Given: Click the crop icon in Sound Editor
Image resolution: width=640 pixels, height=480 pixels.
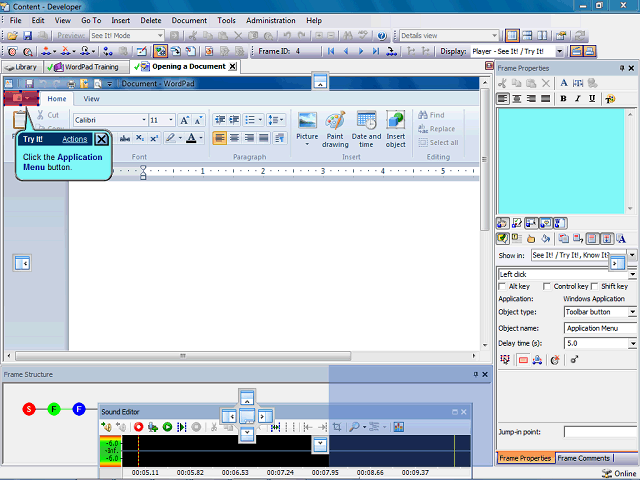Looking at the screenshot, I should tap(337, 427).
